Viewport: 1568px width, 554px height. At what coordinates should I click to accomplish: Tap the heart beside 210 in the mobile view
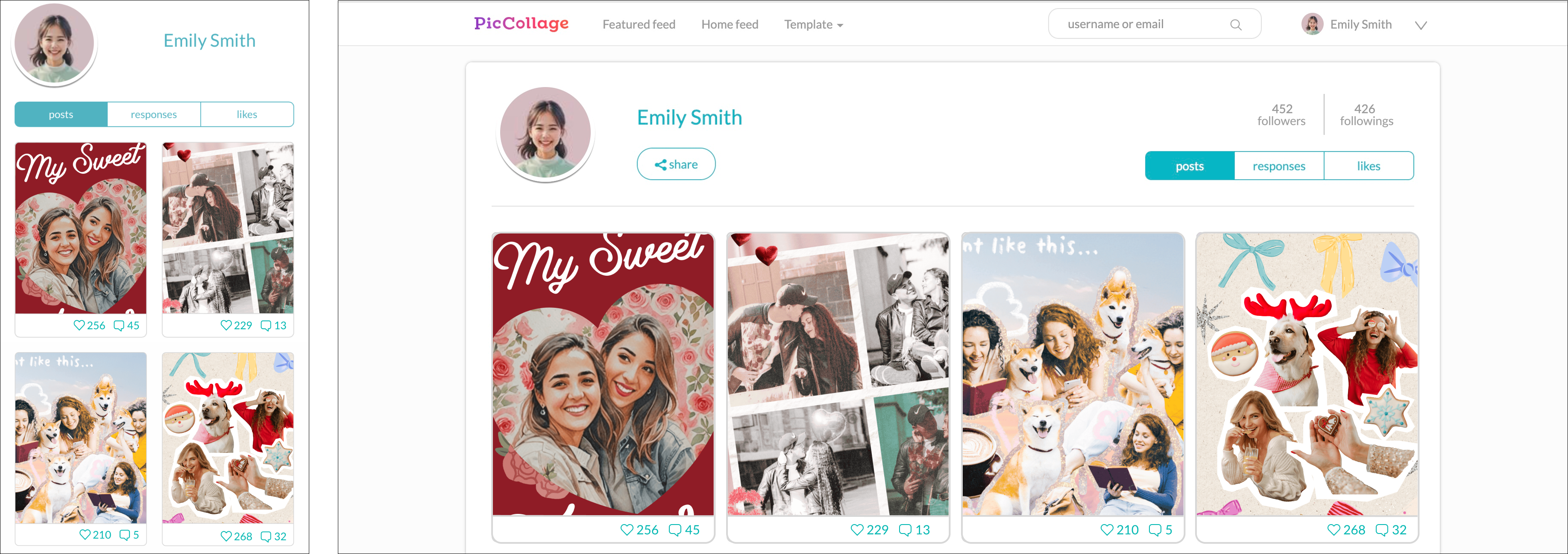pyautogui.click(x=85, y=534)
